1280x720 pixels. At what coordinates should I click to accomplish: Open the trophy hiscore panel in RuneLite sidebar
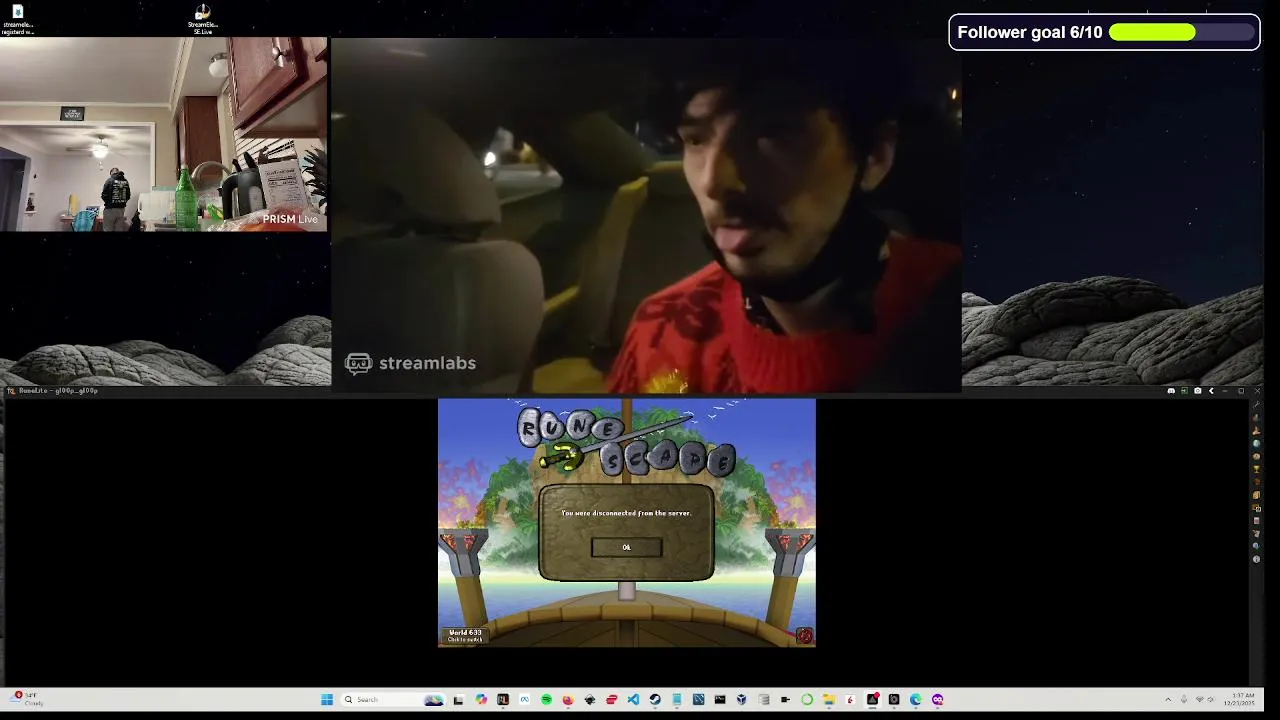[x=1256, y=469]
